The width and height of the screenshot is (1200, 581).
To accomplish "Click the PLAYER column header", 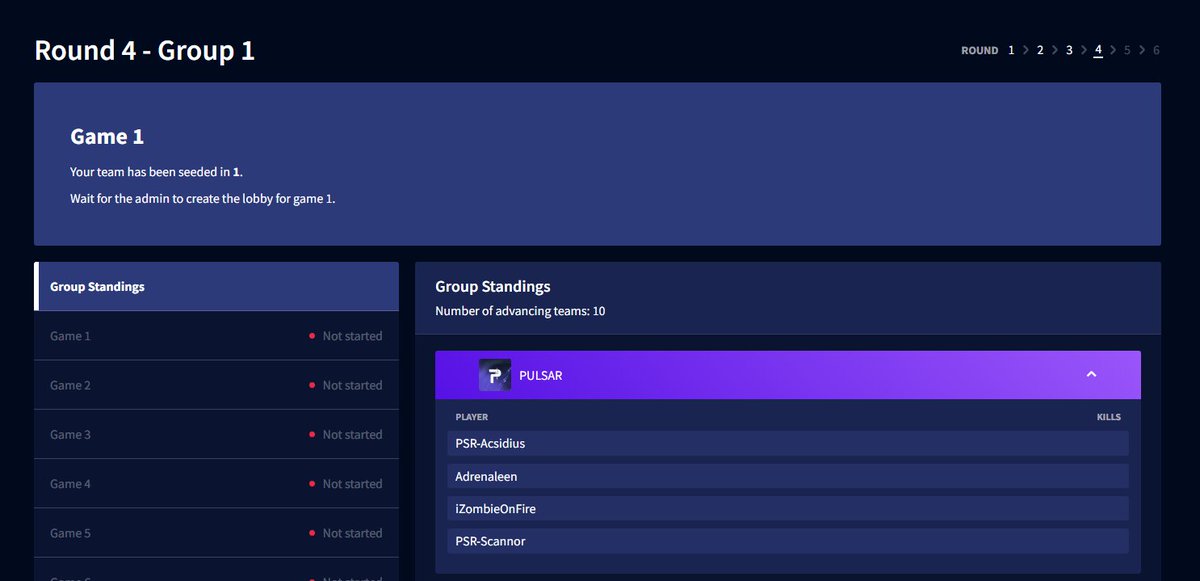I will [x=472, y=417].
